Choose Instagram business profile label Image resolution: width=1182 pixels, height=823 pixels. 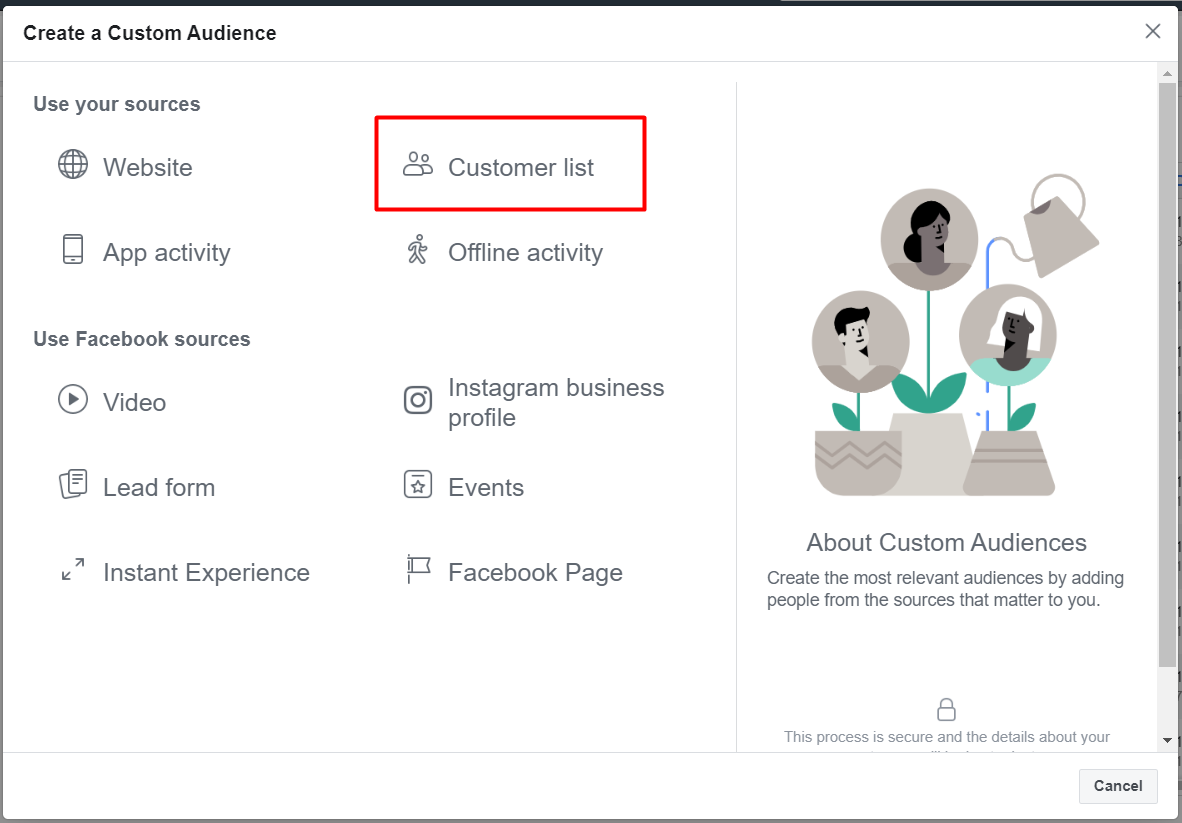point(556,402)
